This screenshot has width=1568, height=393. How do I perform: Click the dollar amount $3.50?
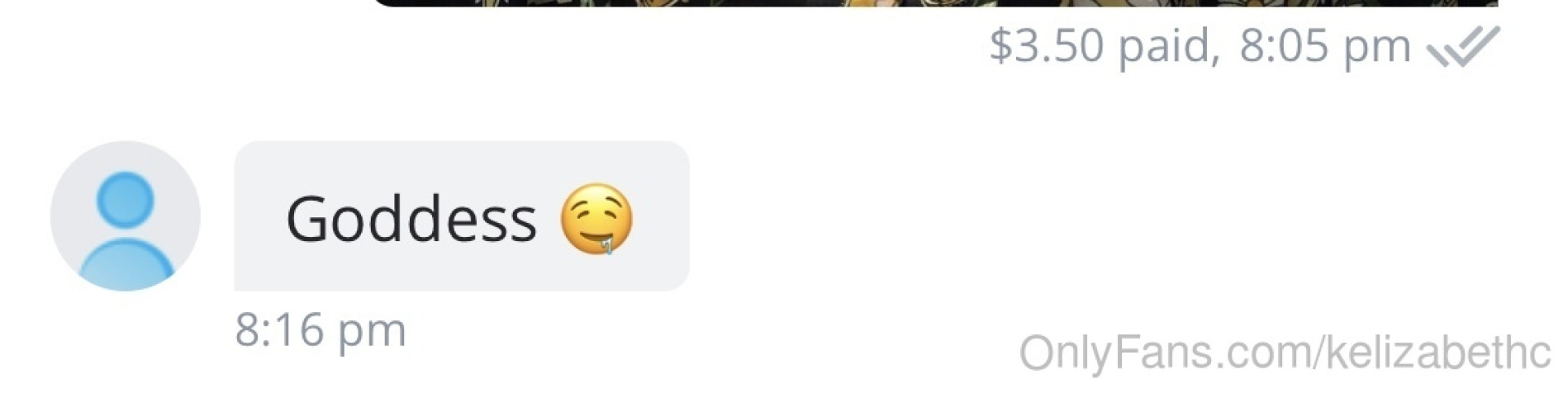1046,45
